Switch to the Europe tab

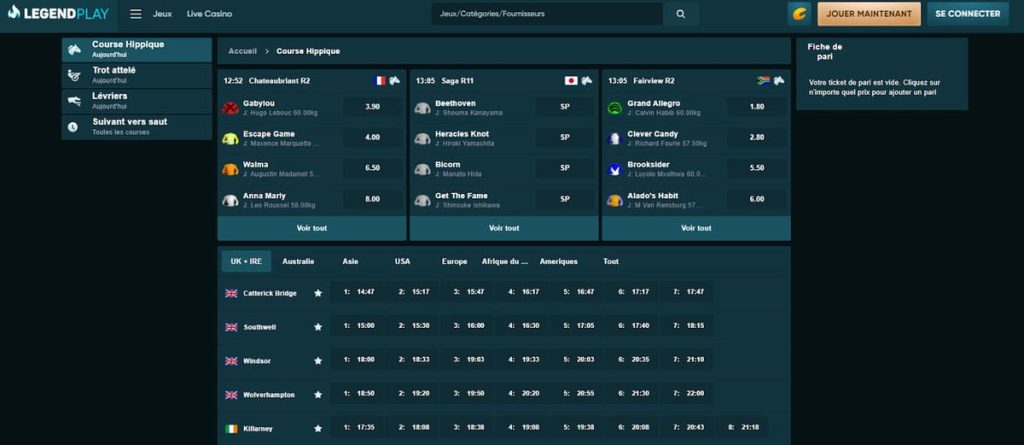[x=455, y=261]
